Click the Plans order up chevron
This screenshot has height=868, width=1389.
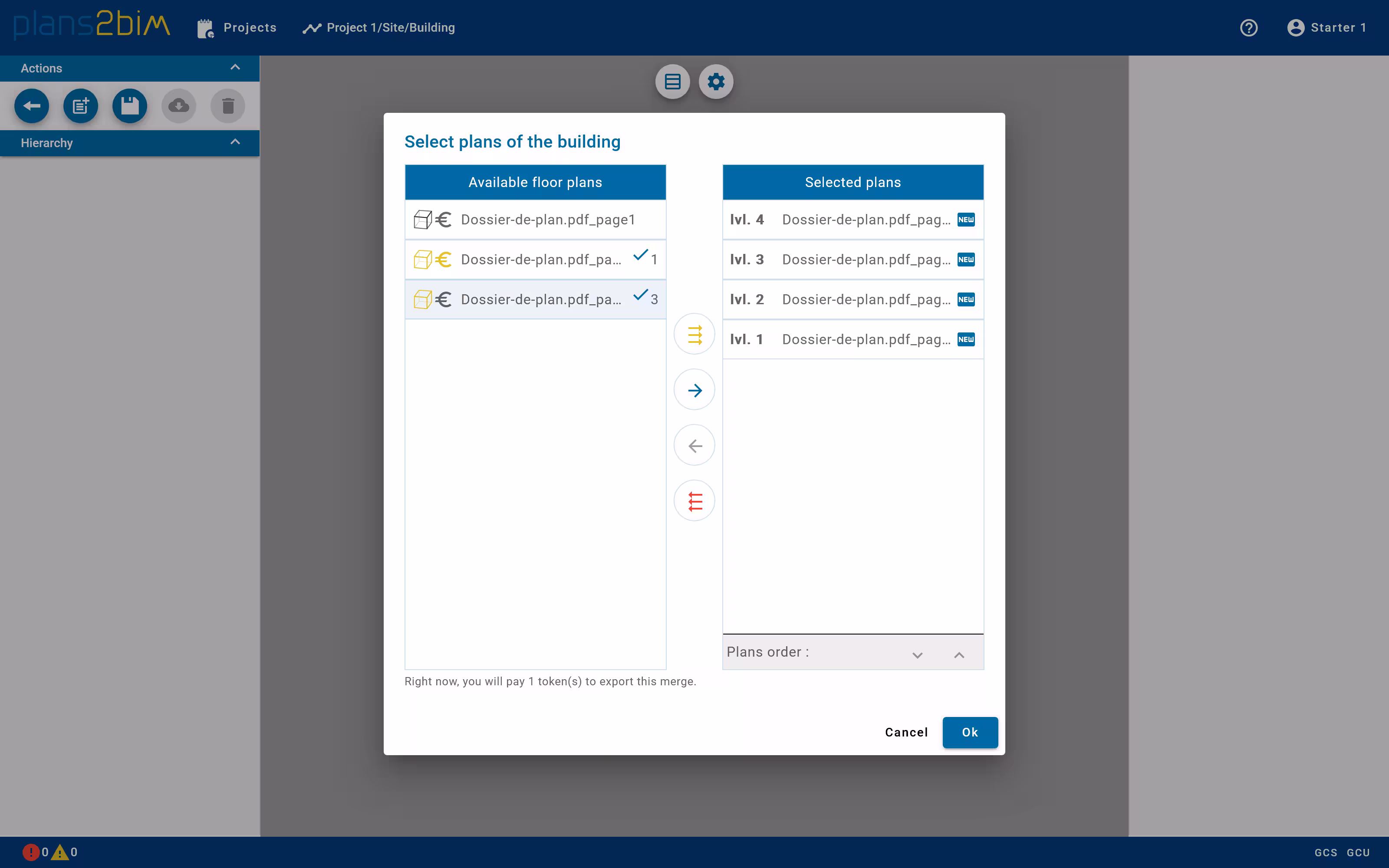[958, 654]
